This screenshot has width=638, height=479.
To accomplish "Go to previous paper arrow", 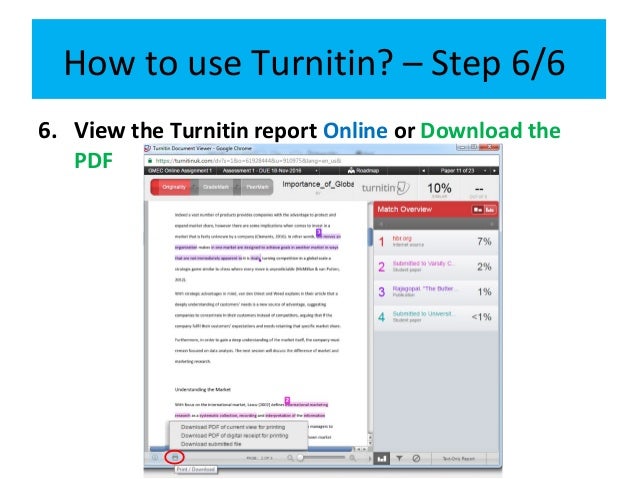I will point(424,171).
